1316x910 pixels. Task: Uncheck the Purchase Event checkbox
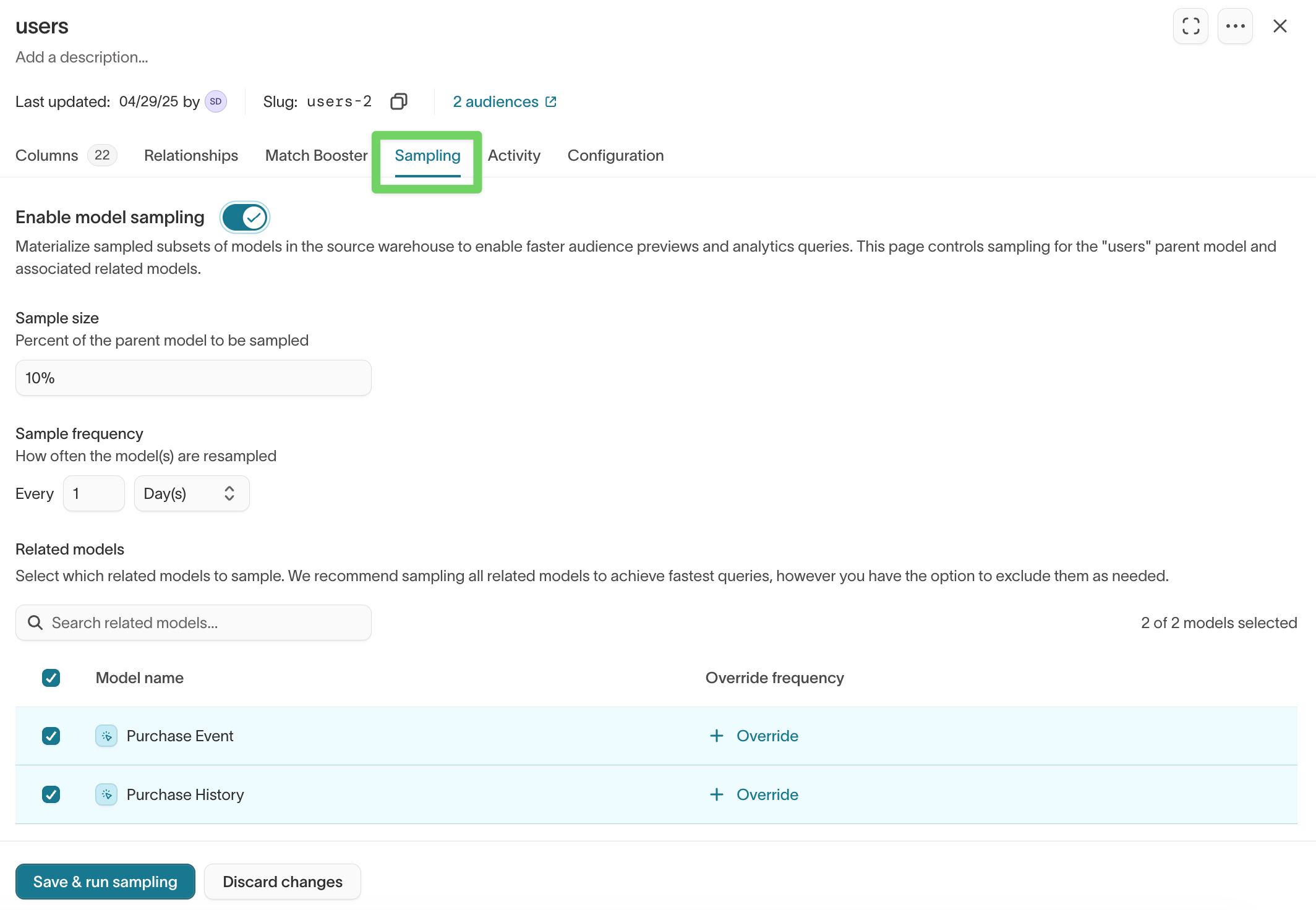pos(51,736)
